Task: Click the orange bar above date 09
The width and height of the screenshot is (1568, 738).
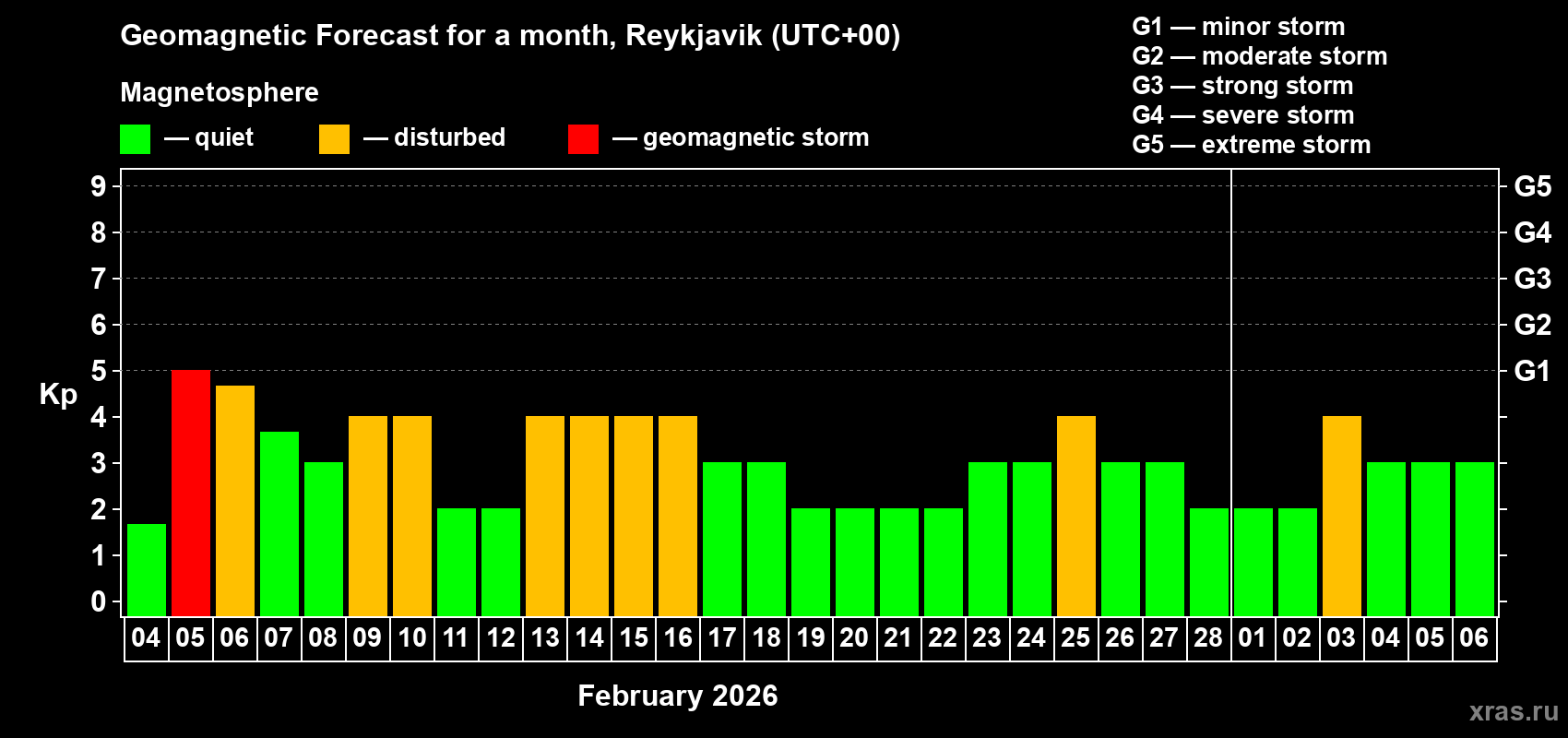Action: [368, 517]
